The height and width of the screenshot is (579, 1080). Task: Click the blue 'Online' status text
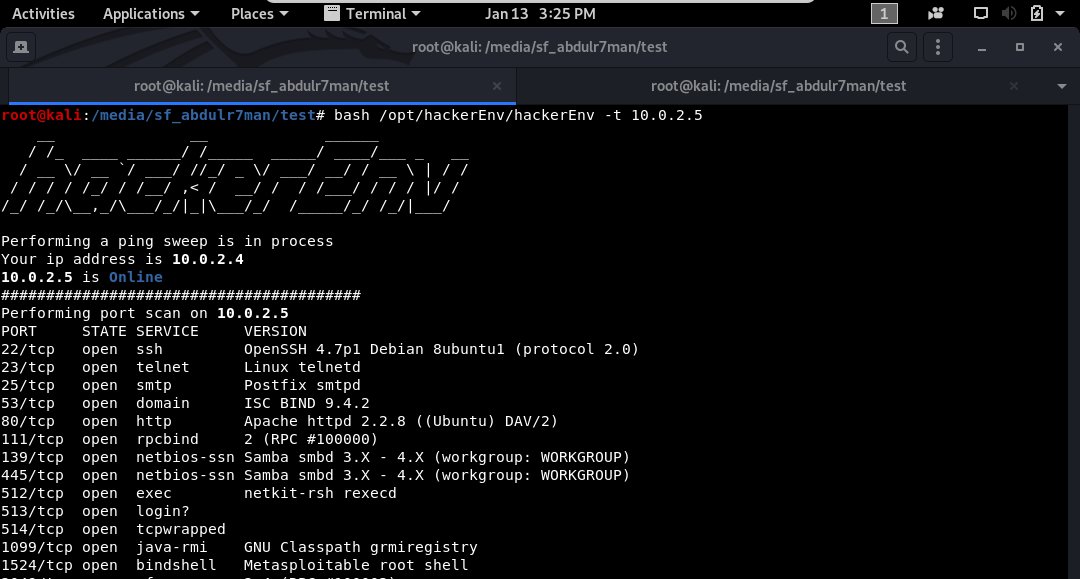click(136, 277)
